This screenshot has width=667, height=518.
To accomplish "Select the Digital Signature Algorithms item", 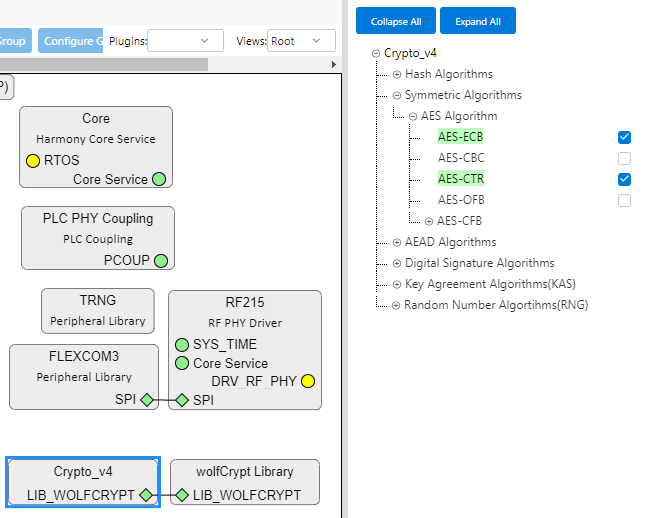I will point(479,263).
